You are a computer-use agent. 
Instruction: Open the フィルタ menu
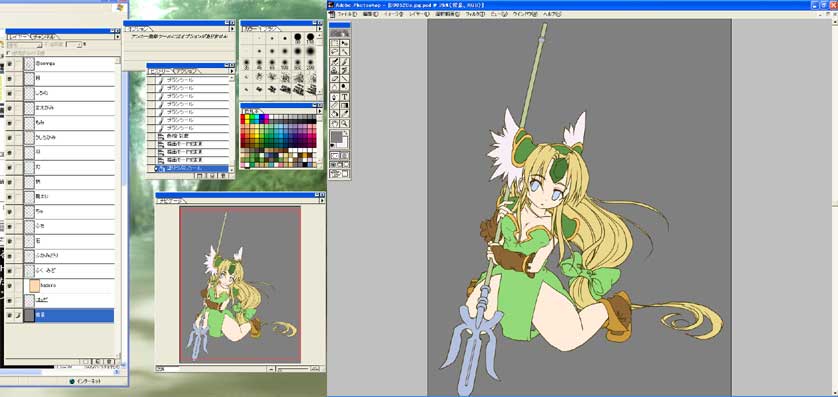point(475,13)
